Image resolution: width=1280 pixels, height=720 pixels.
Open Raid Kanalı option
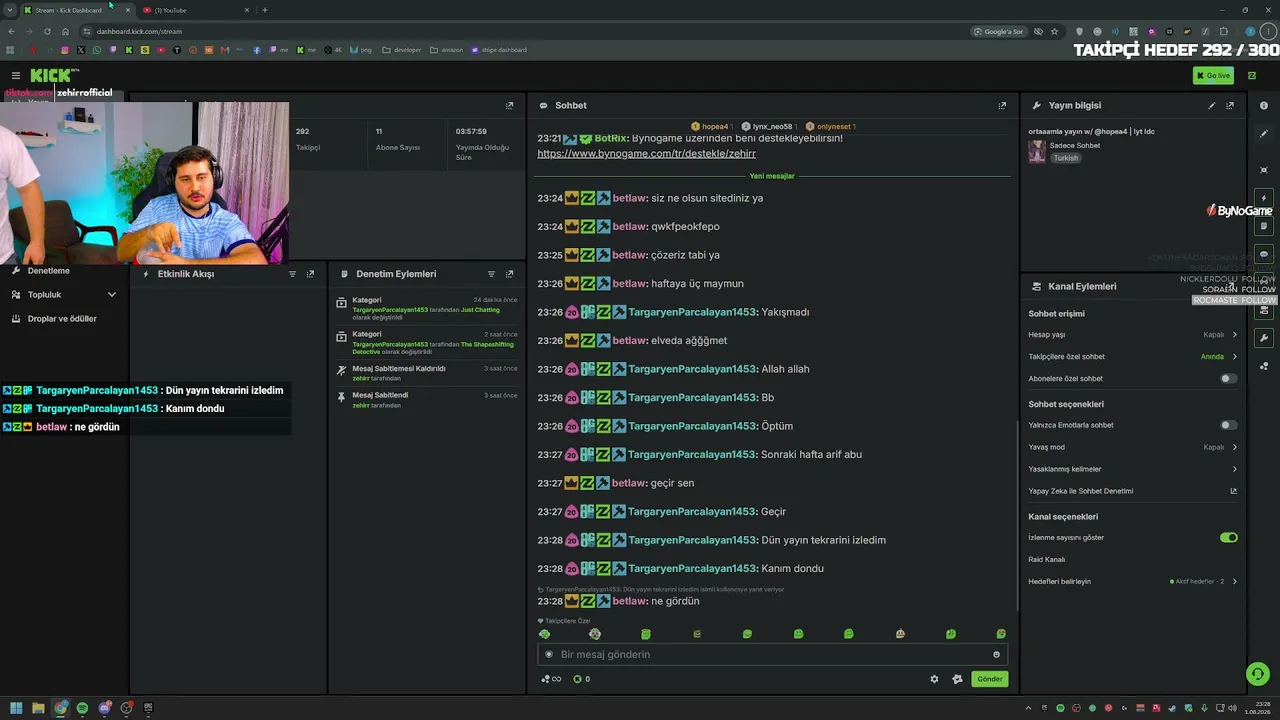1047,560
